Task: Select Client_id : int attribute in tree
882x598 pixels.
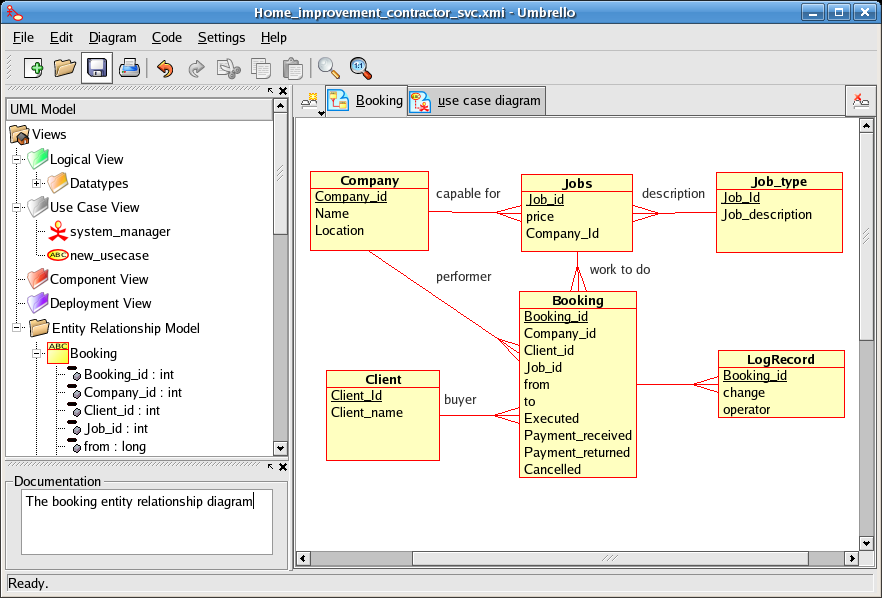Action: pyautogui.click(x=122, y=411)
